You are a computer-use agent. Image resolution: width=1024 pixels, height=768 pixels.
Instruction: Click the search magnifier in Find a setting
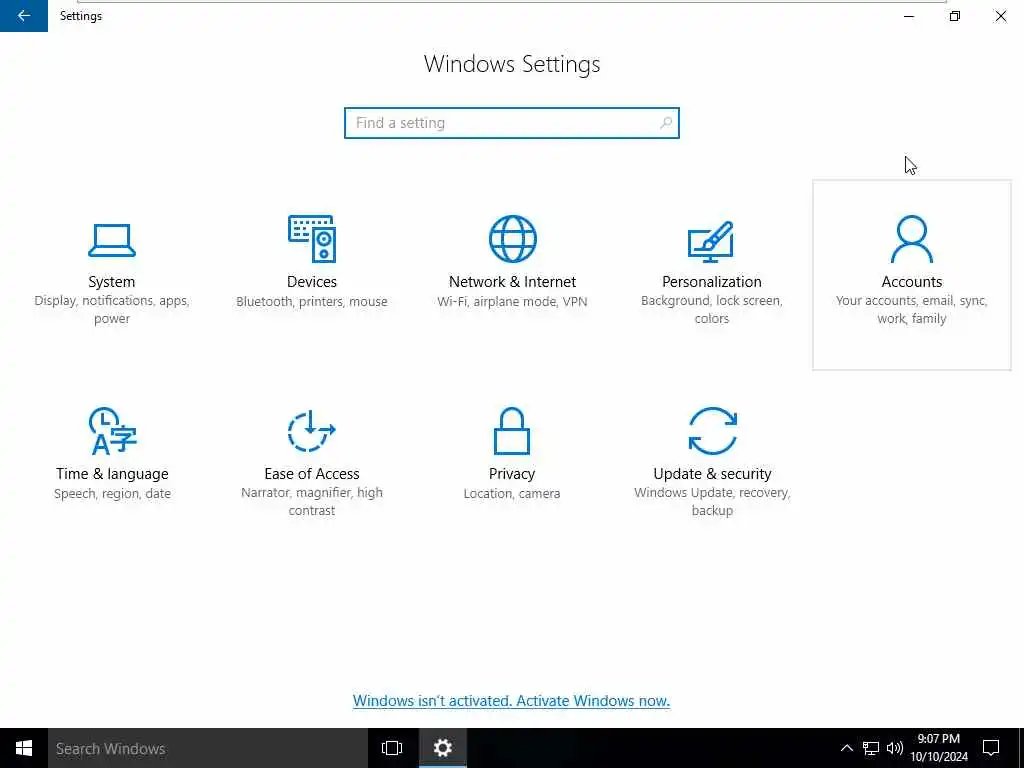(665, 123)
